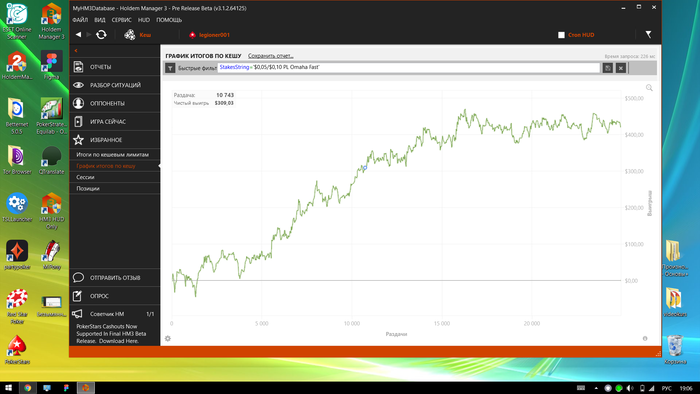The width and height of the screenshot is (700, 394).
Task: Open the ФАЙЛ menu
Action: click(x=80, y=20)
